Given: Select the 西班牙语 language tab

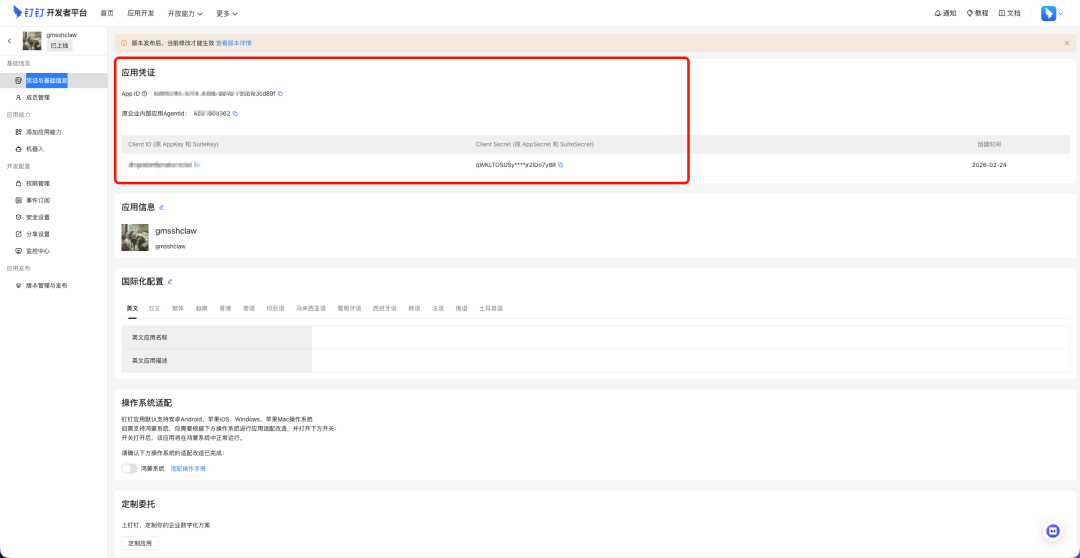Looking at the screenshot, I should coord(384,309).
